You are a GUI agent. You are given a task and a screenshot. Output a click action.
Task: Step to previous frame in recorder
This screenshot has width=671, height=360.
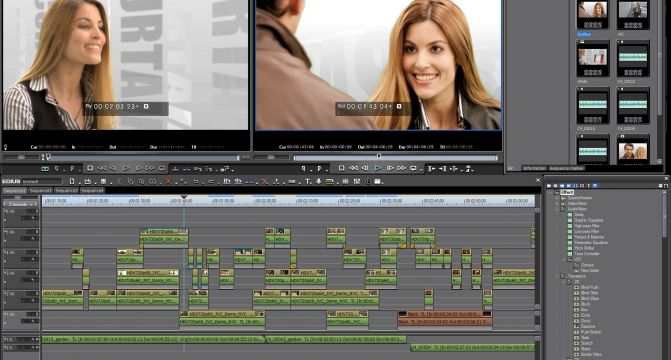[365, 168]
